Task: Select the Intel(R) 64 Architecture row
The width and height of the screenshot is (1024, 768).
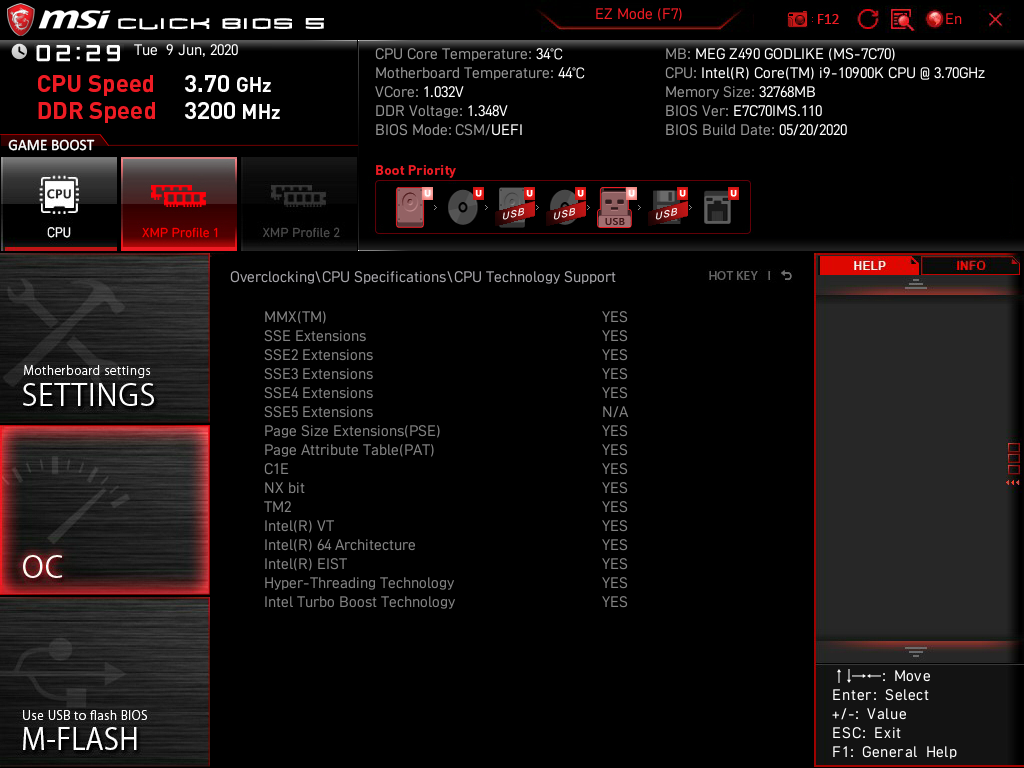Action: (445, 544)
